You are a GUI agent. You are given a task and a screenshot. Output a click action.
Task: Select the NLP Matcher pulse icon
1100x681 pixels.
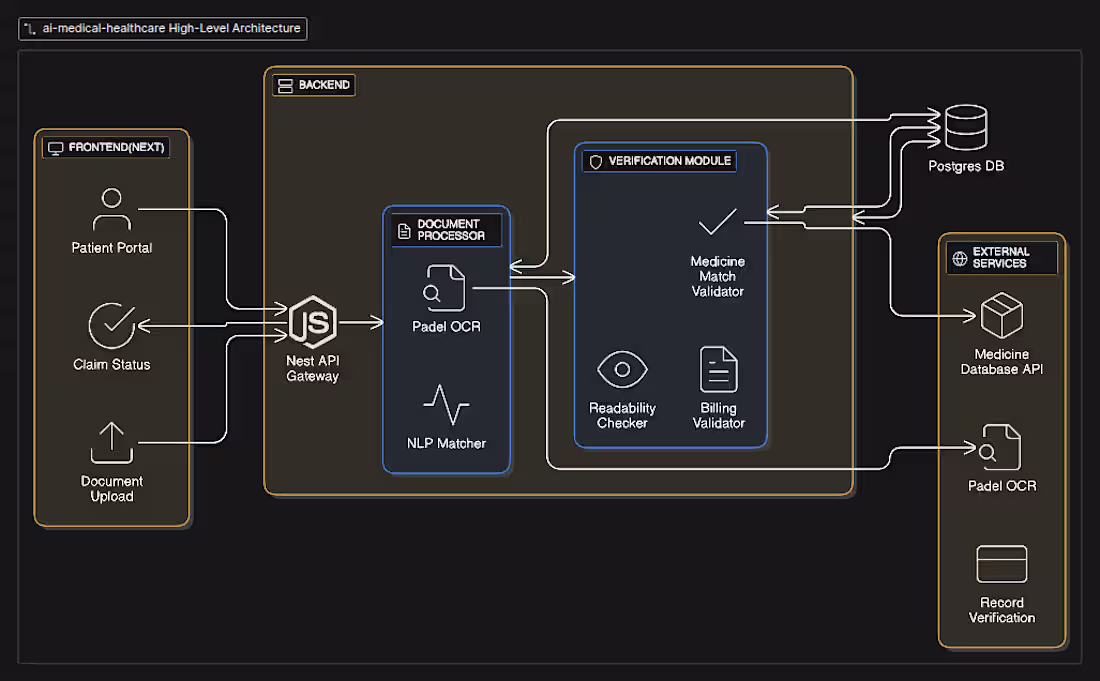[446, 405]
